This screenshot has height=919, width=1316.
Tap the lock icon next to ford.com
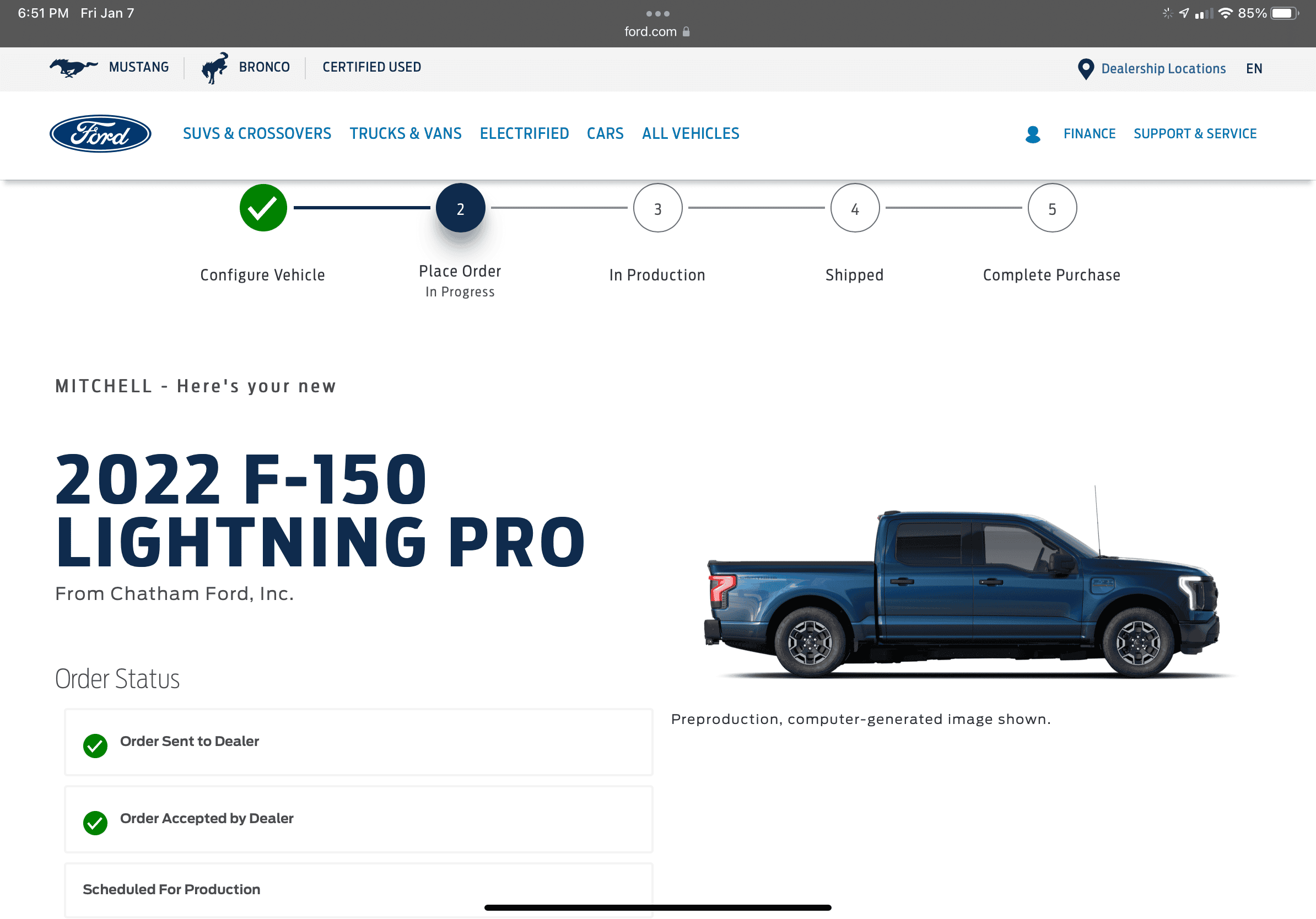686,31
